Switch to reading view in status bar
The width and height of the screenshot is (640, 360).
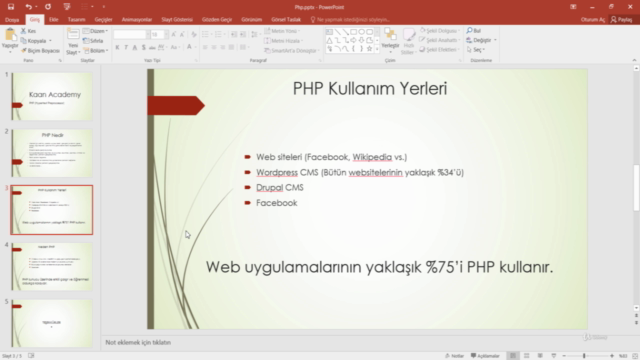(x=540, y=356)
